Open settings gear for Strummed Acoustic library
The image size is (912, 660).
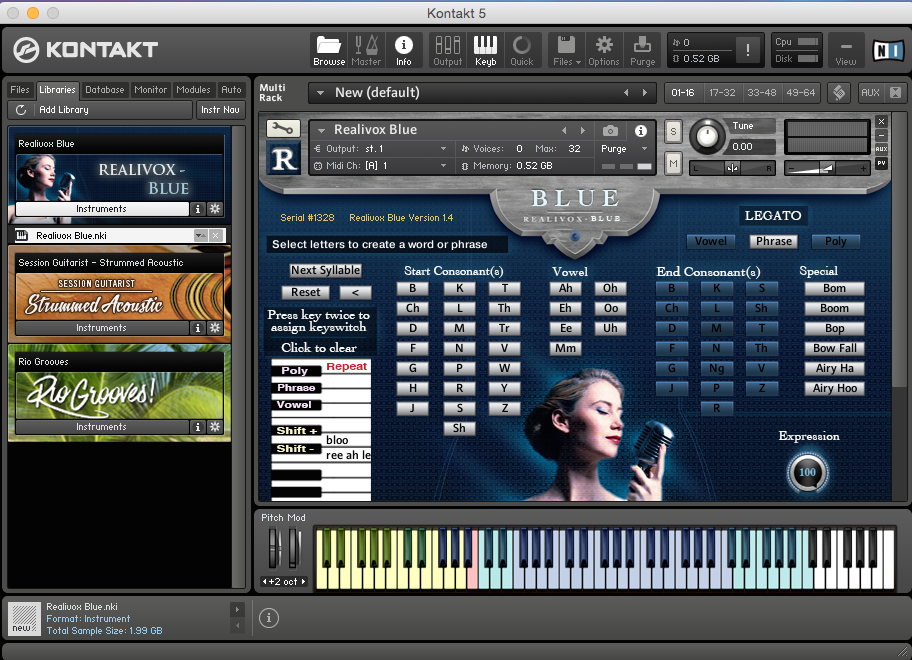pos(215,328)
